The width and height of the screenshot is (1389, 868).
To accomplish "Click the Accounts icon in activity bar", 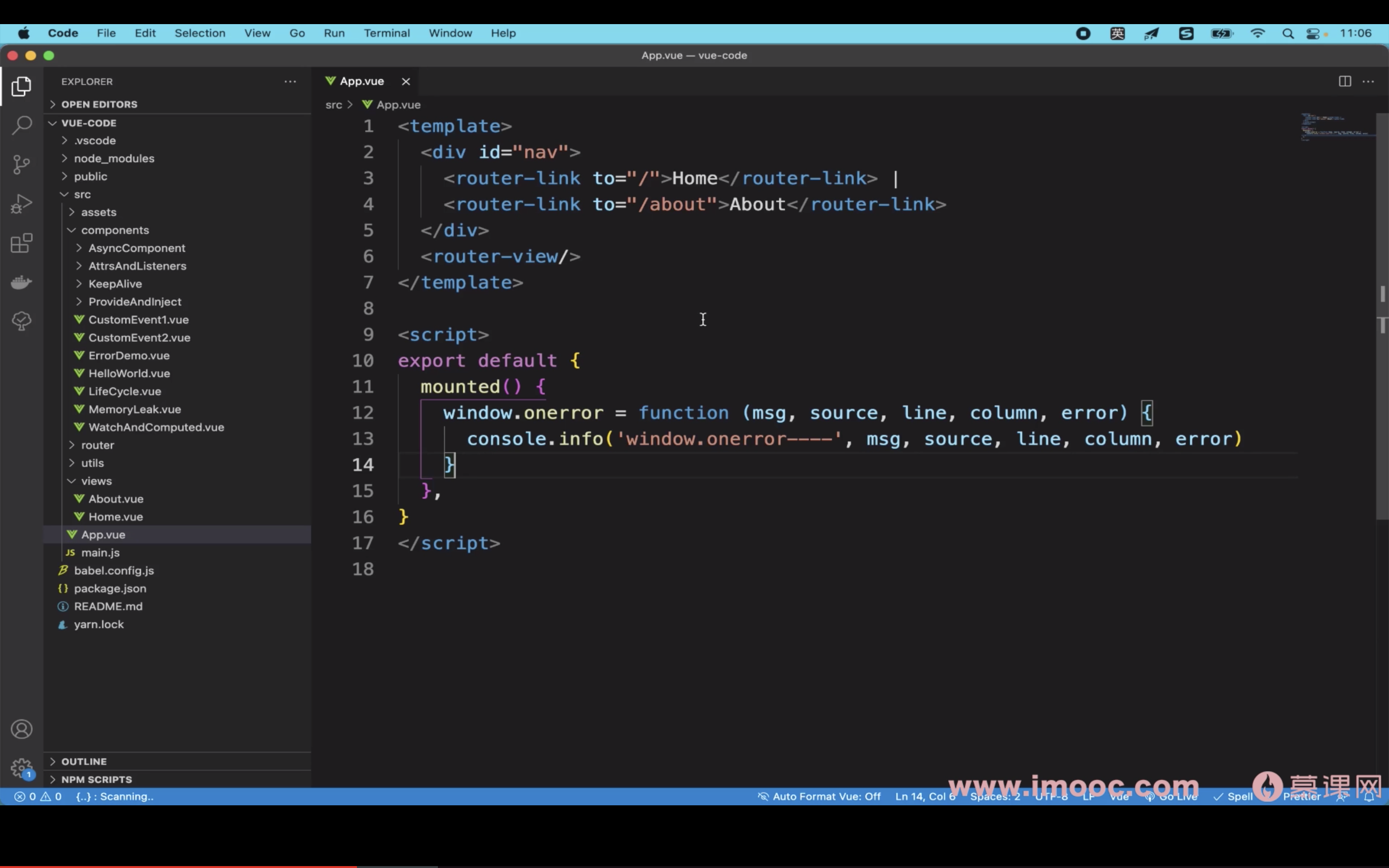I will [x=21, y=729].
